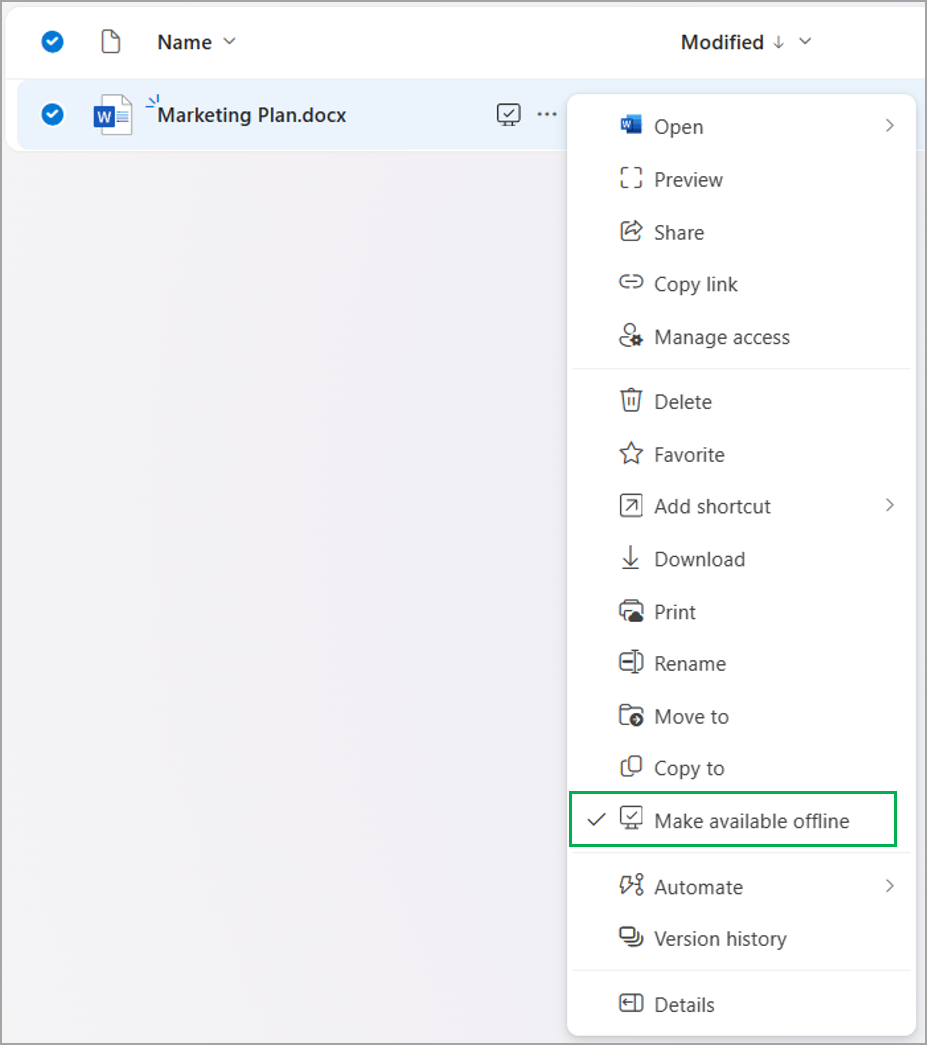The width and height of the screenshot is (927, 1045).
Task: Open the three-dot more actions button
Action: click(546, 115)
